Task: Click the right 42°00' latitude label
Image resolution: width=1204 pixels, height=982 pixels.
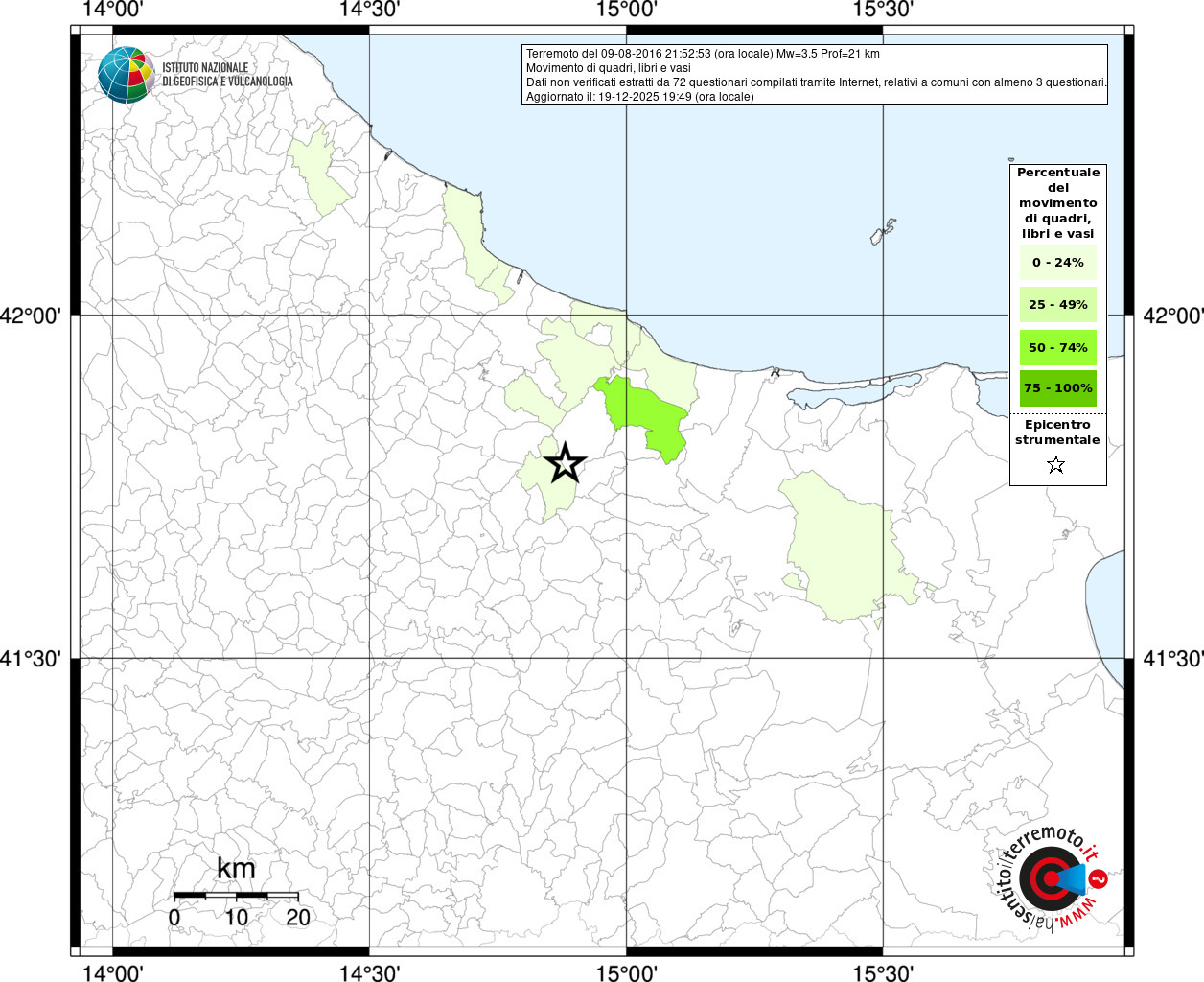Action: (1173, 316)
